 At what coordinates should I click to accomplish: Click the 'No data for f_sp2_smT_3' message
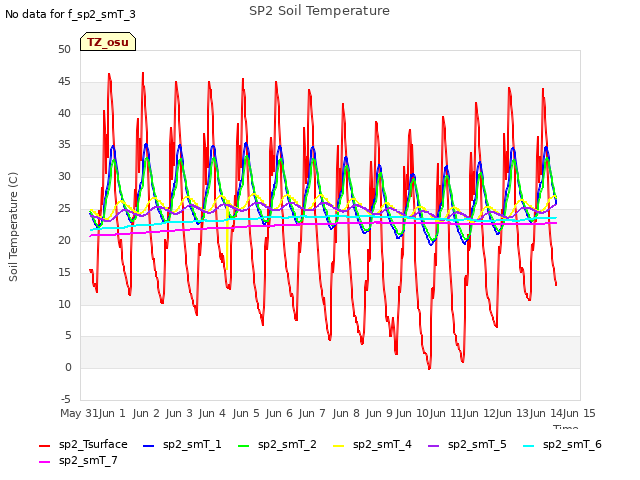click(x=70, y=14)
